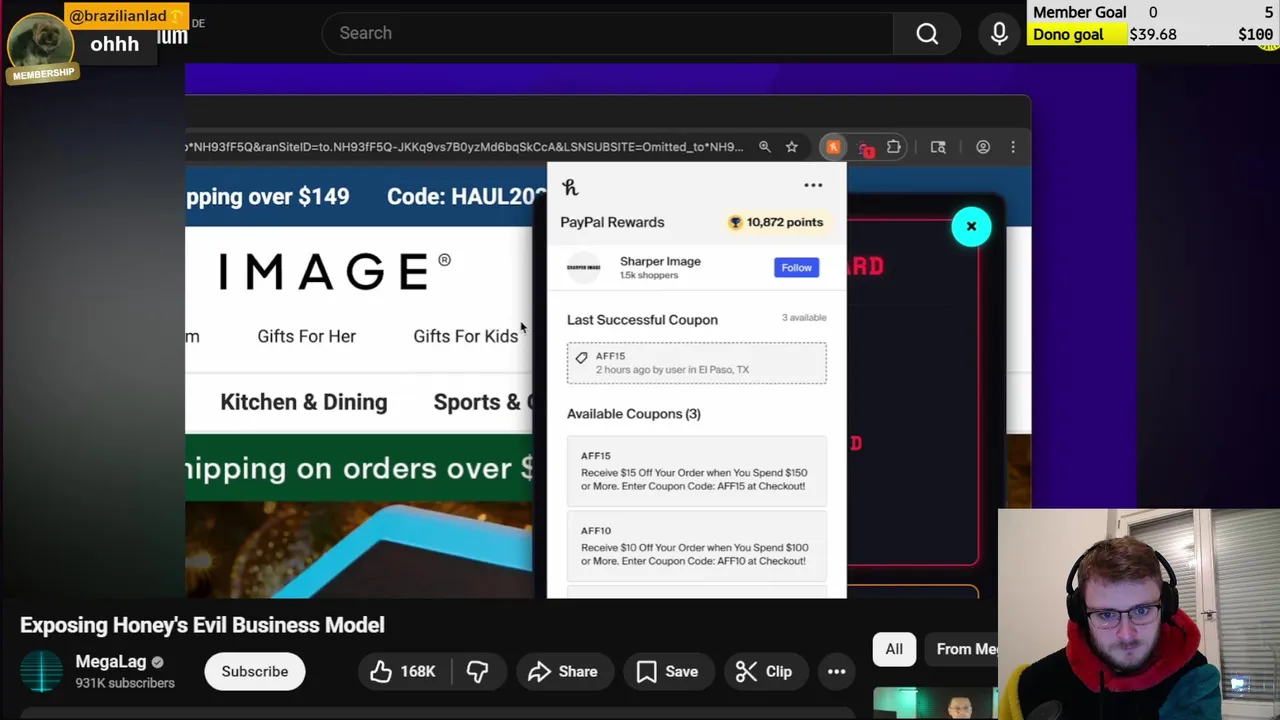Viewport: 1280px width, 720px height.
Task: Click the 931K subscribers text
Action: pos(125,683)
